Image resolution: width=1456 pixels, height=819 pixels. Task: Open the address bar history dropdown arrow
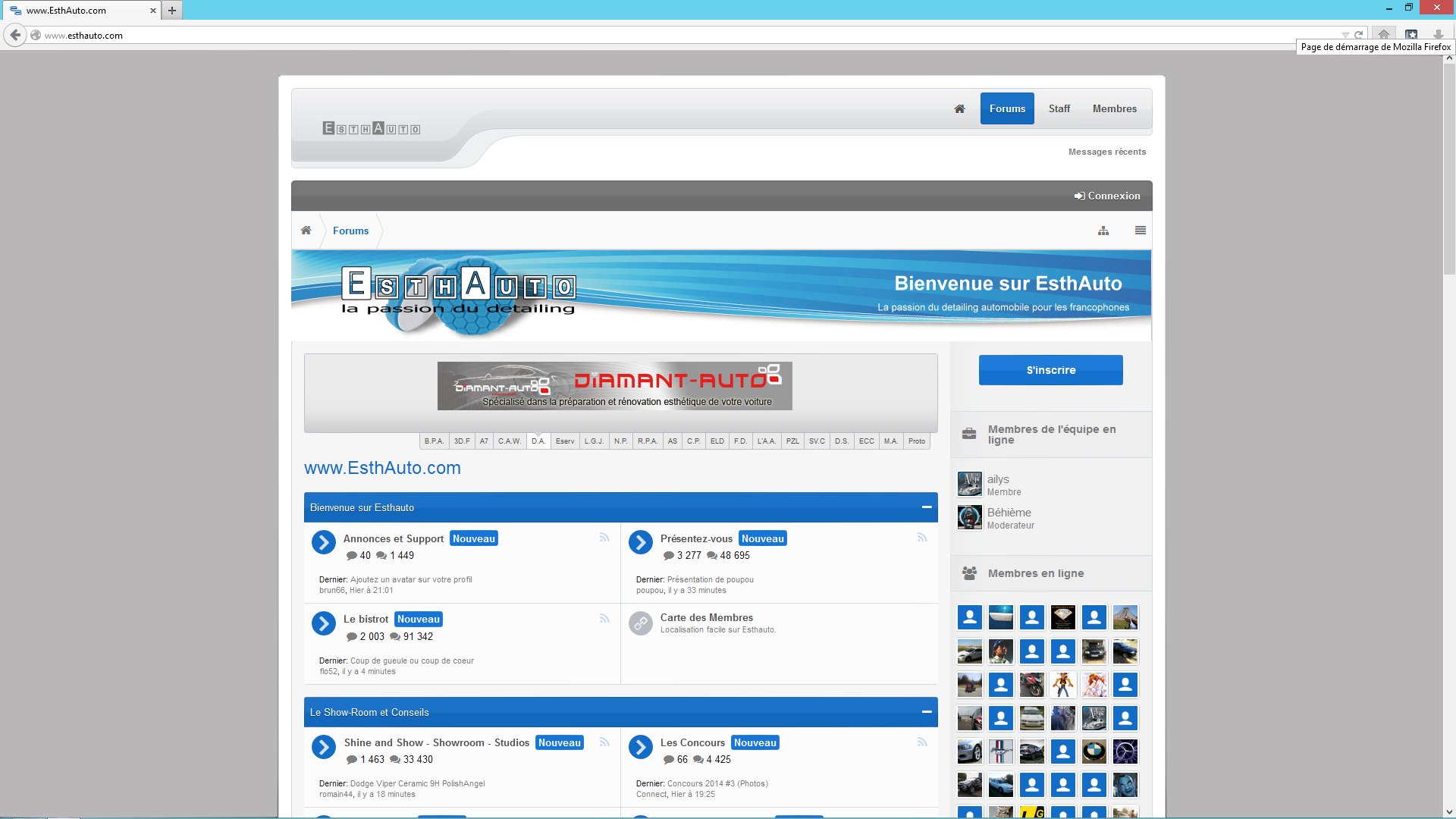[x=1345, y=36]
